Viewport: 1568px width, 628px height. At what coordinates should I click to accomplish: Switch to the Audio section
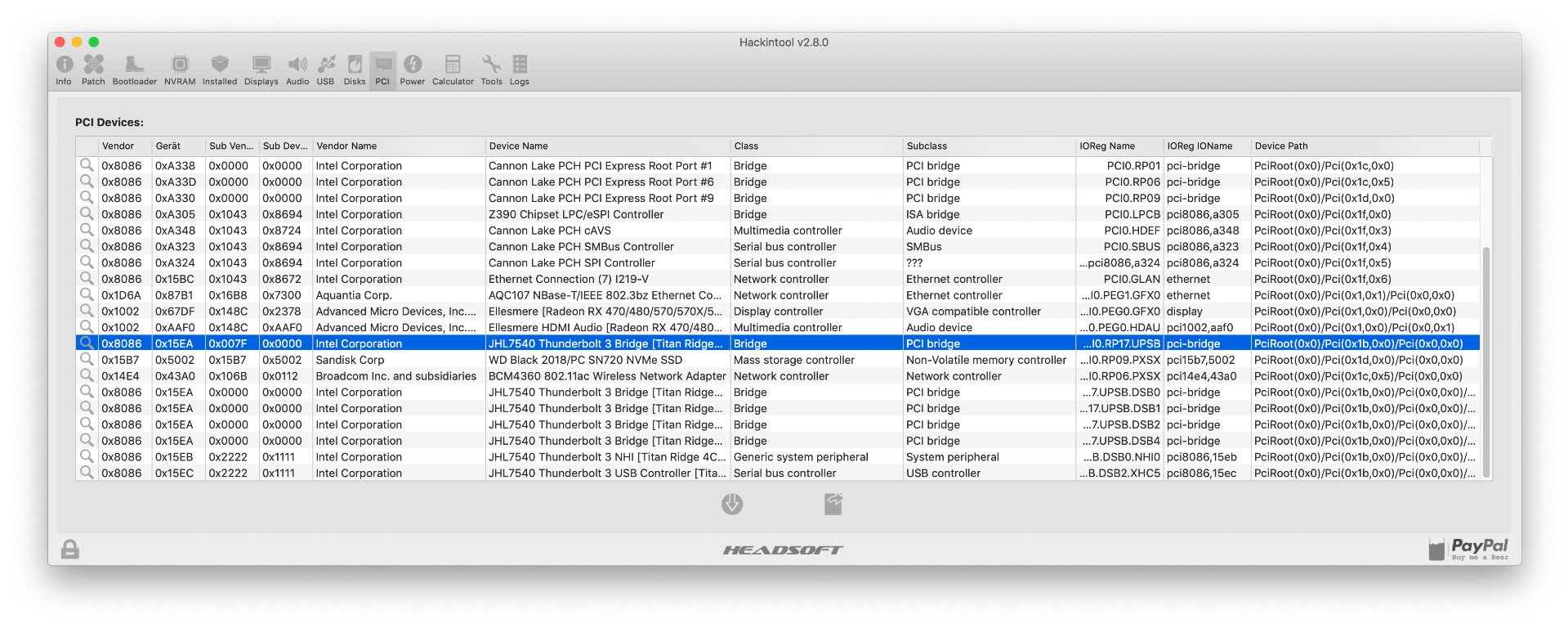tap(297, 70)
